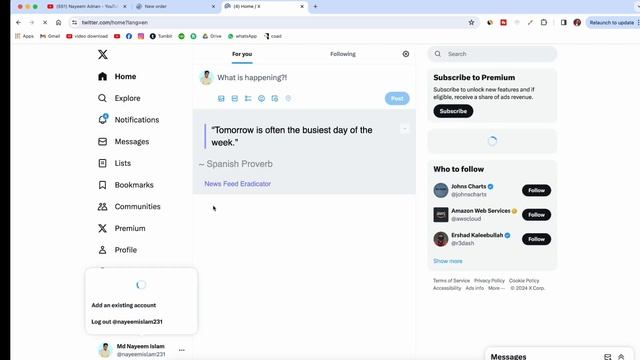This screenshot has height=360, width=640.
Task: Click the Subscribe button
Action: (x=453, y=111)
